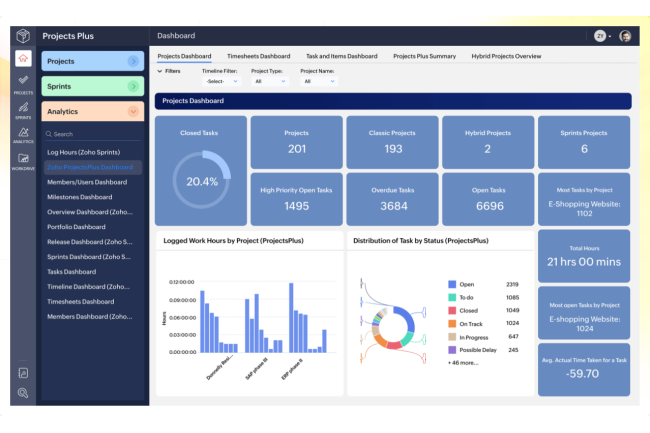Click the In Progress beige swatch
Viewport: 650px width, 433px height.
tap(452, 337)
